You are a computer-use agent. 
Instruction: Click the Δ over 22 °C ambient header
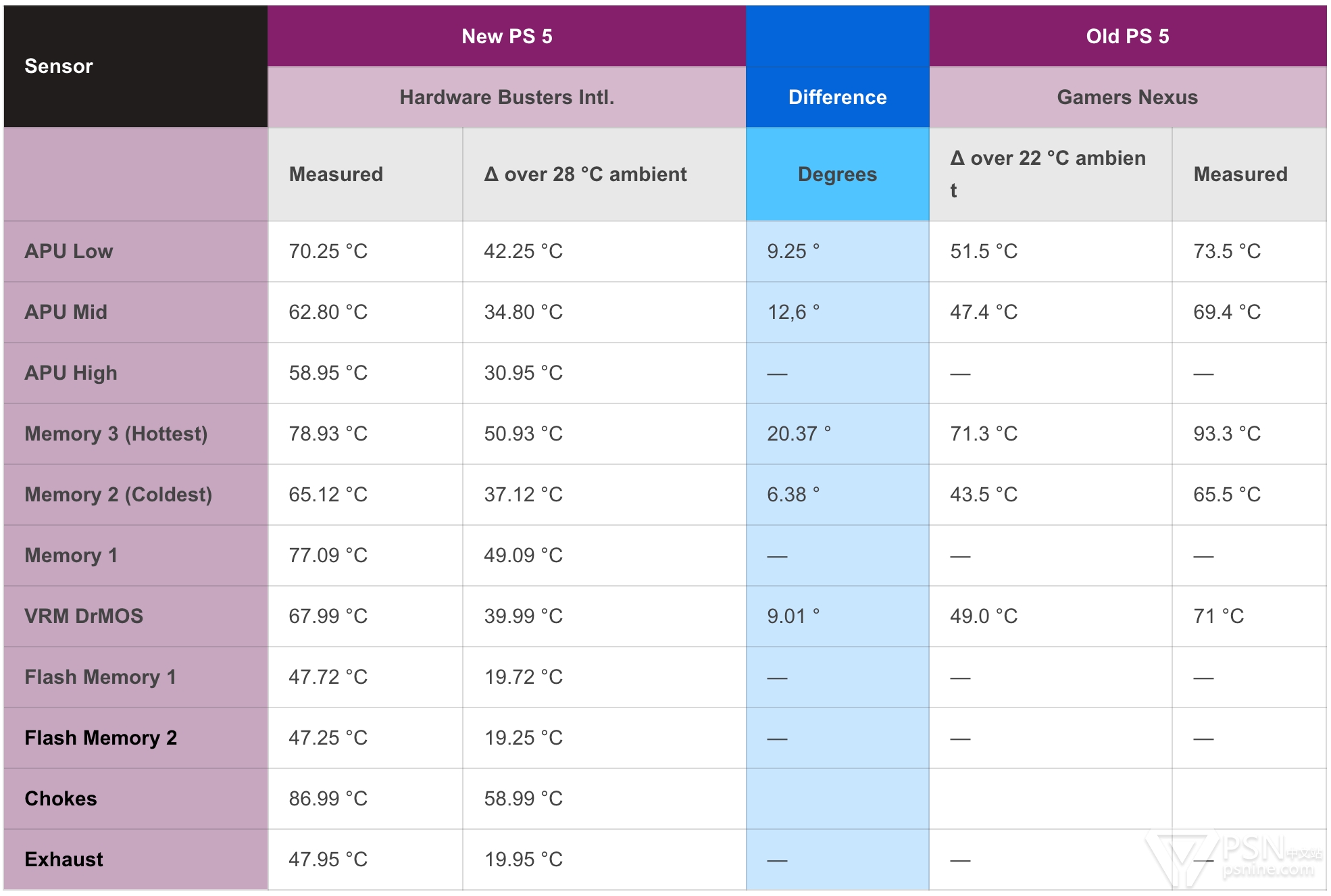point(1051,174)
